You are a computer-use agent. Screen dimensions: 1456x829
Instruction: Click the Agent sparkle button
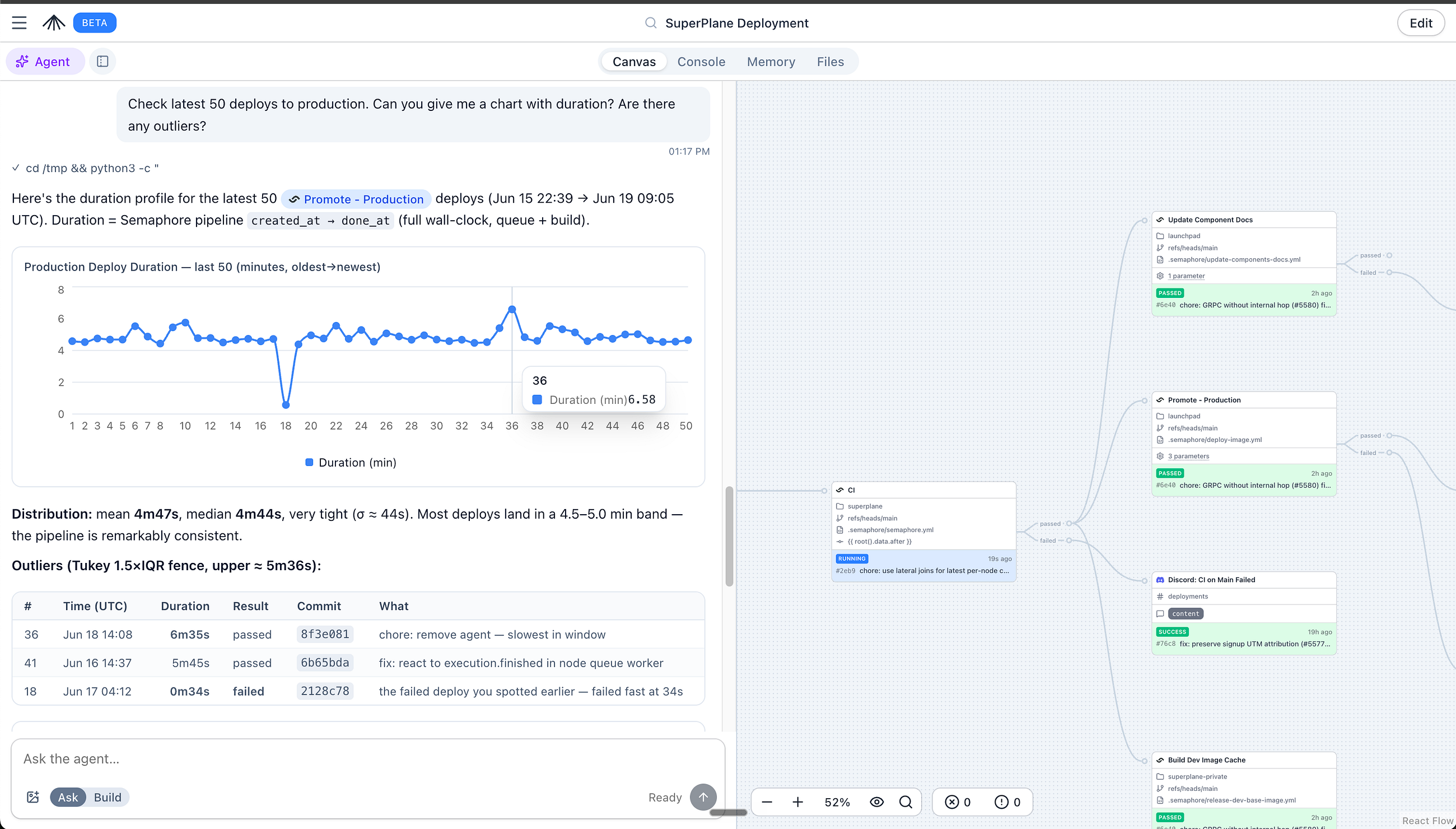tap(44, 62)
